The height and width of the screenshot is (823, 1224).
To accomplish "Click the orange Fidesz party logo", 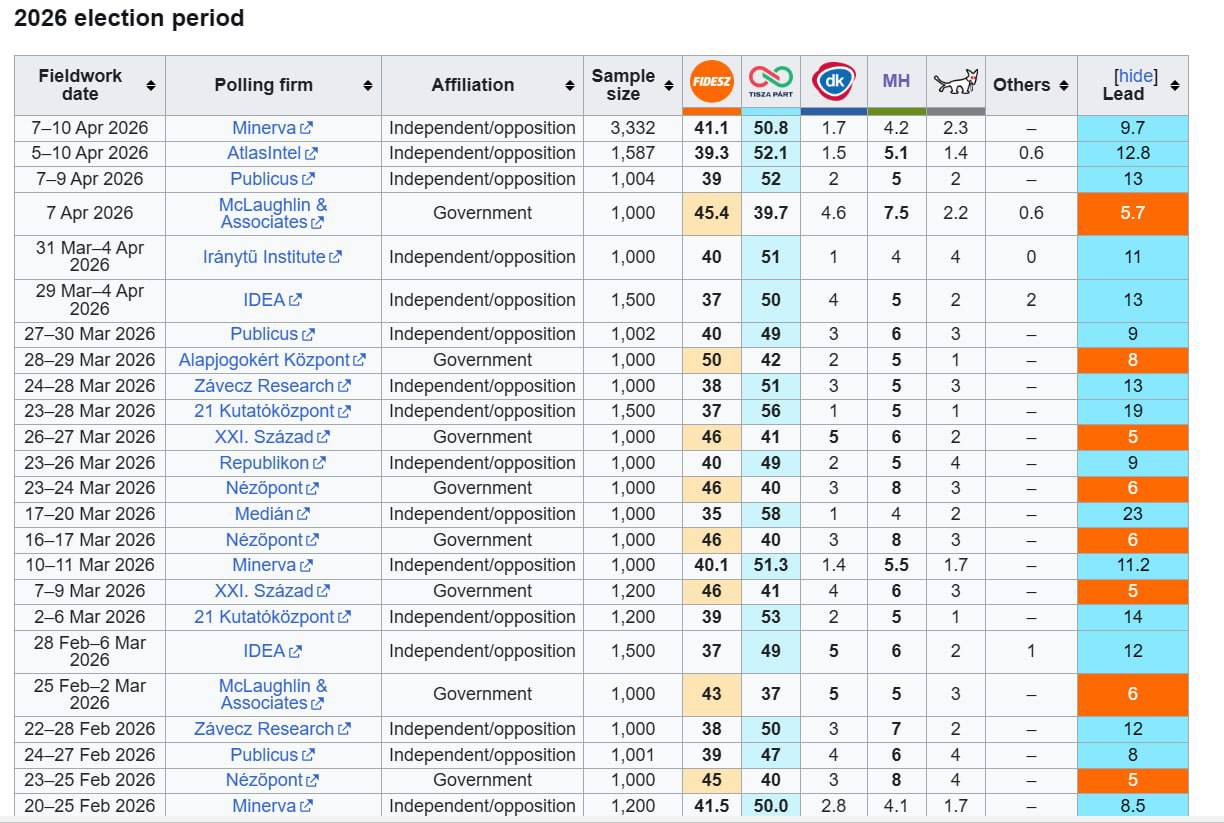I will point(711,82).
